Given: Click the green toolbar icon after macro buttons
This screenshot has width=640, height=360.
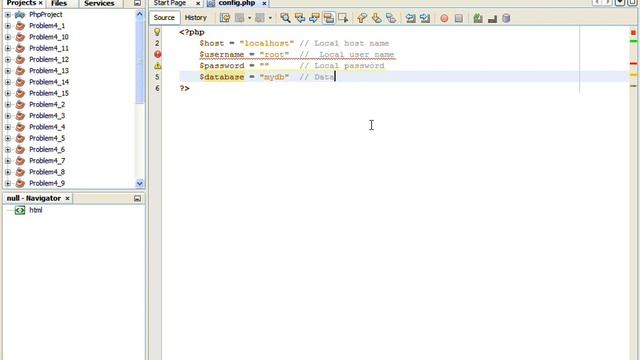Looking at the screenshot, I should (x=478, y=18).
